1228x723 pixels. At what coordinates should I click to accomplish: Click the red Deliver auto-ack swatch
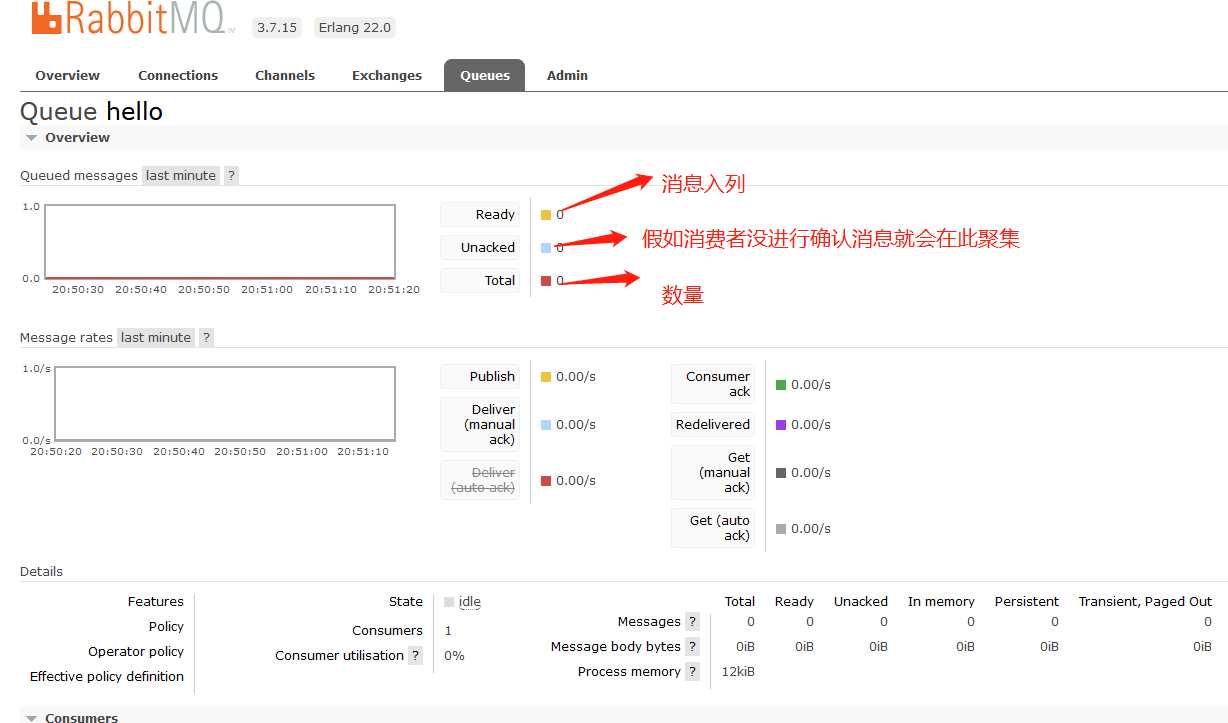click(x=546, y=480)
